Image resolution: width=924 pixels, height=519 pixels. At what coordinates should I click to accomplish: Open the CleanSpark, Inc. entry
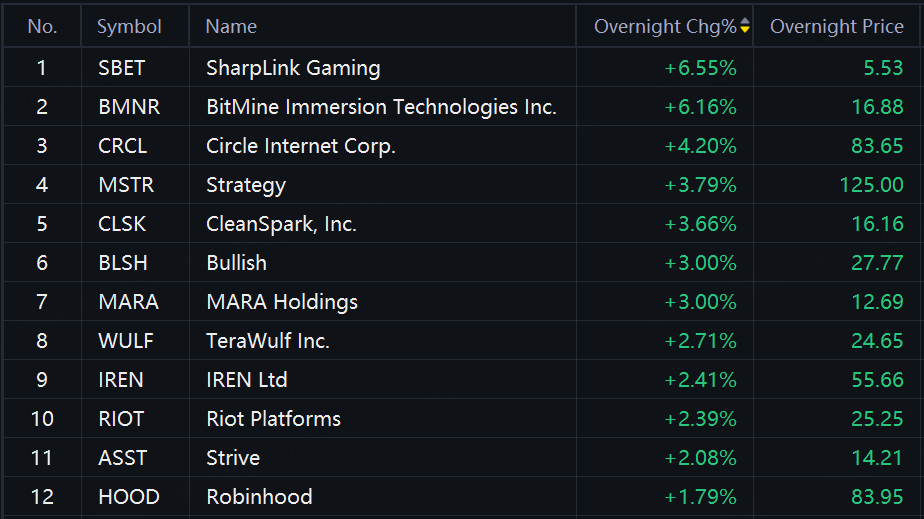tap(281, 224)
